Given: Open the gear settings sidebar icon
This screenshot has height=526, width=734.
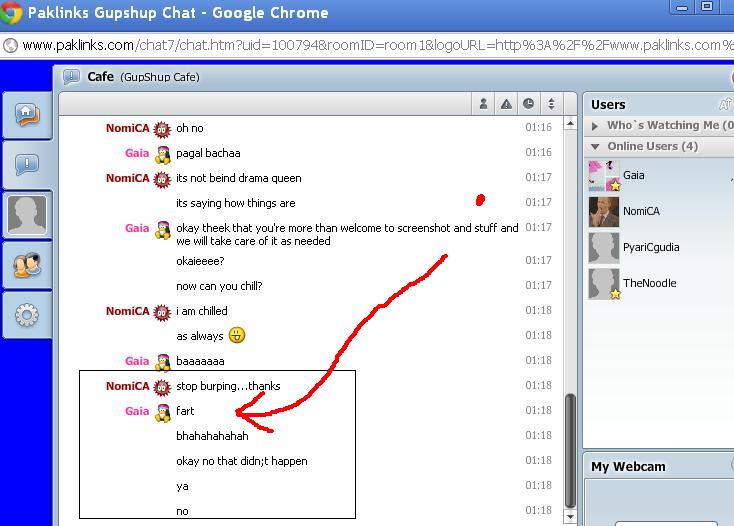Looking at the screenshot, I should 26,316.
